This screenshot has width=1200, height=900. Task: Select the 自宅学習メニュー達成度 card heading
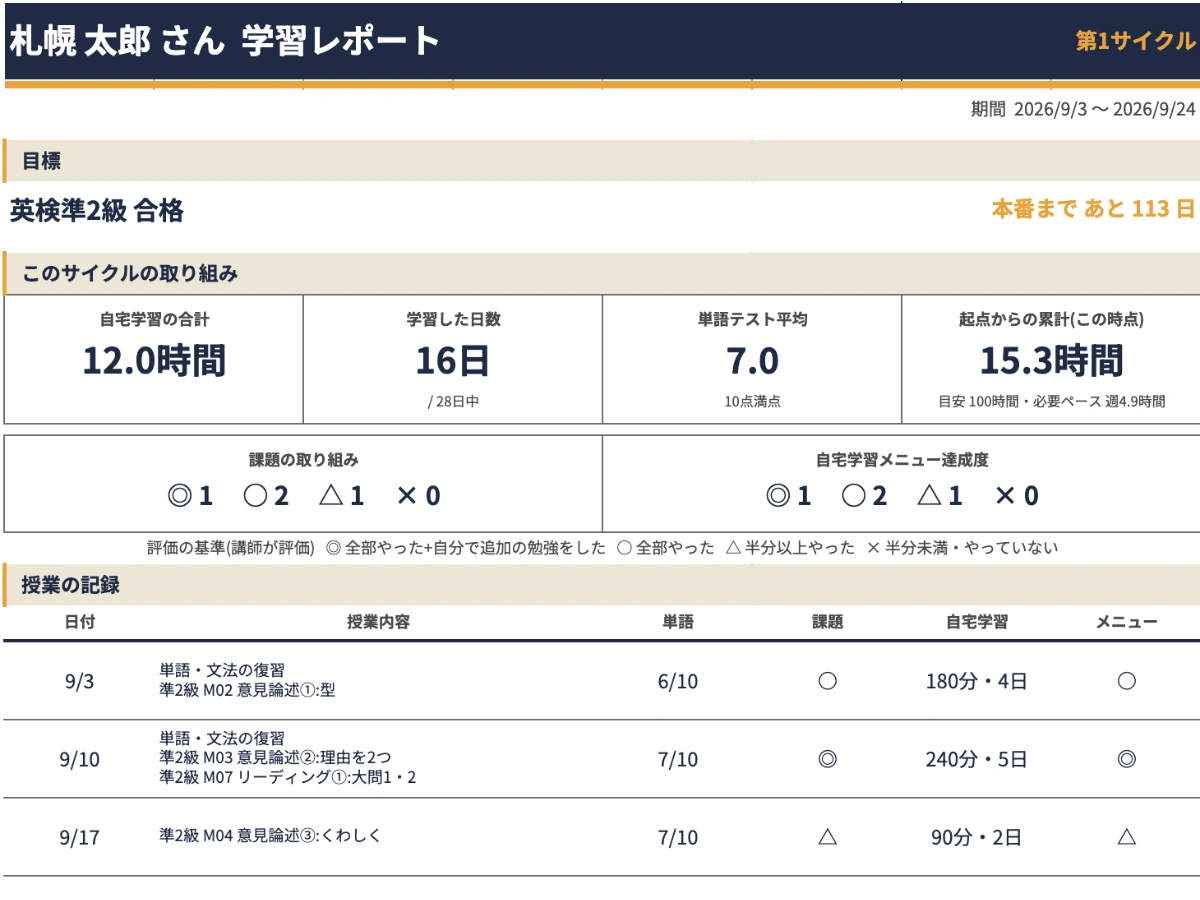[x=902, y=460]
